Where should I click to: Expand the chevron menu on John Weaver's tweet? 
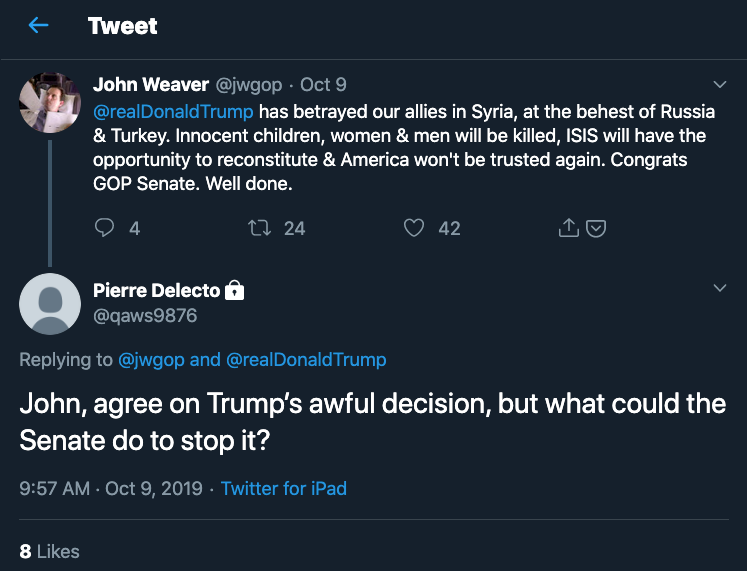pos(719,84)
